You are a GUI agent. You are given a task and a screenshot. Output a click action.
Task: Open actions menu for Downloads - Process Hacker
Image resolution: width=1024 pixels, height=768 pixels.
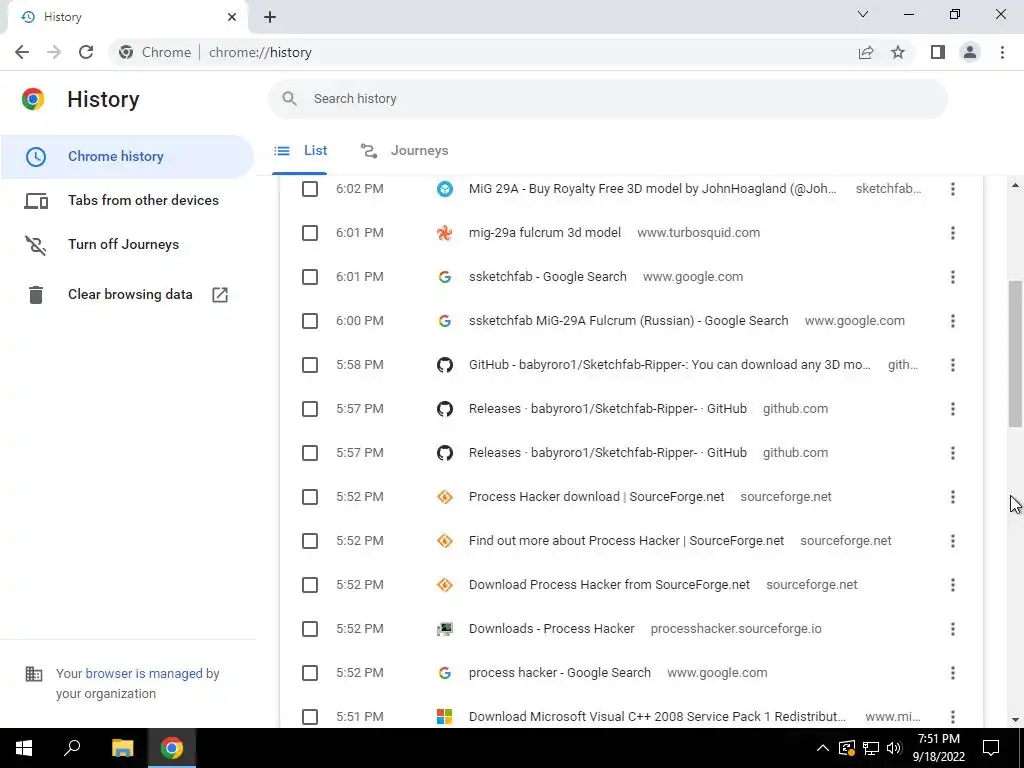click(952, 629)
